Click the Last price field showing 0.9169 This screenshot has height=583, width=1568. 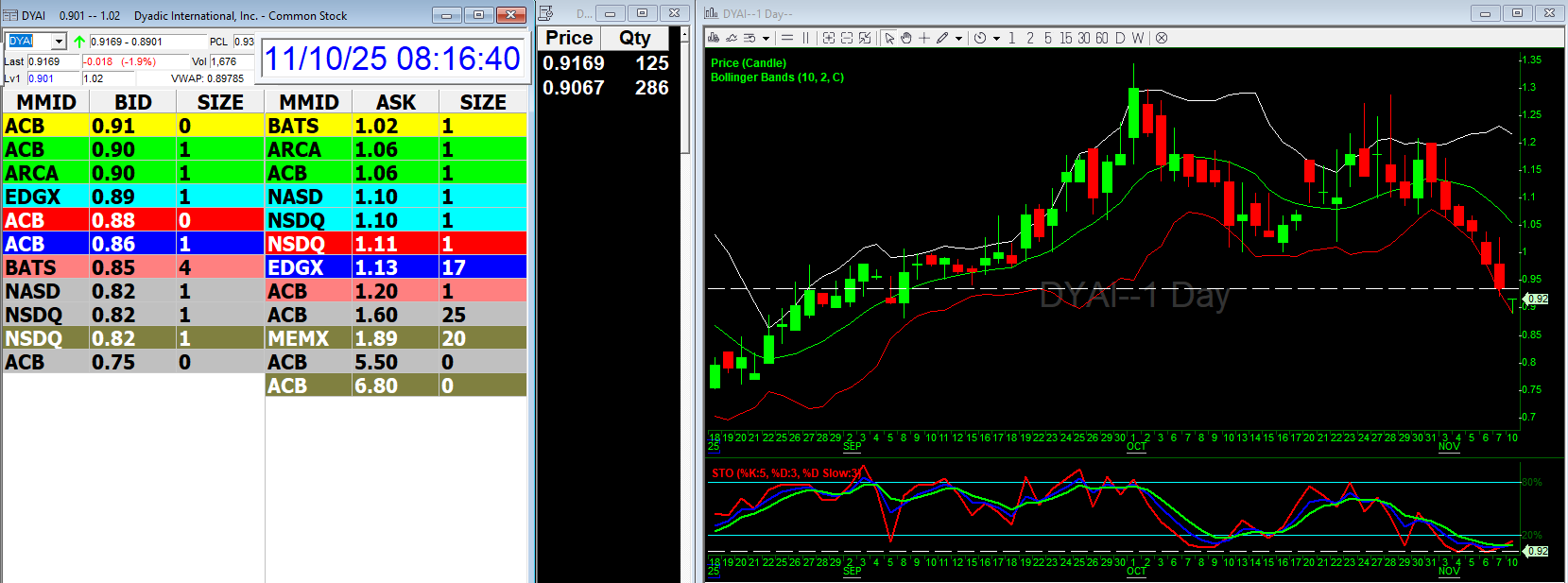(x=53, y=61)
